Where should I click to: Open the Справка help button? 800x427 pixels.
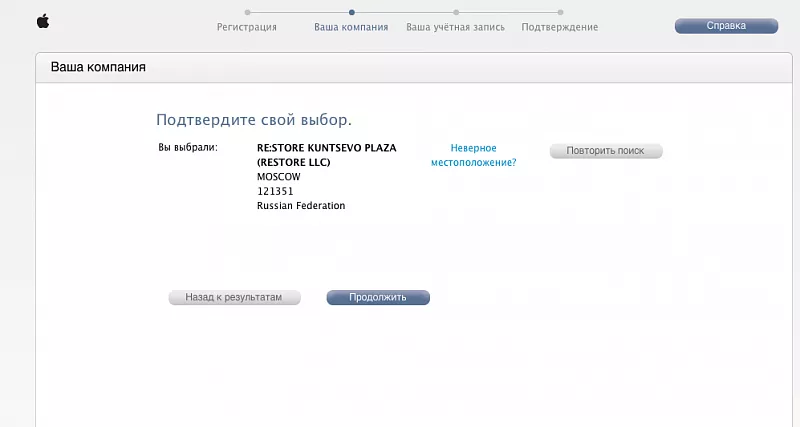pos(726,26)
